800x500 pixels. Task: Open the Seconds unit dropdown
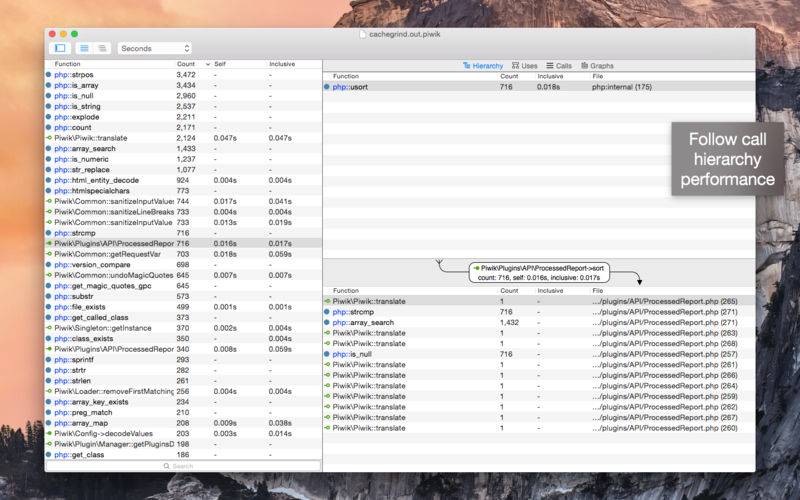[155, 48]
